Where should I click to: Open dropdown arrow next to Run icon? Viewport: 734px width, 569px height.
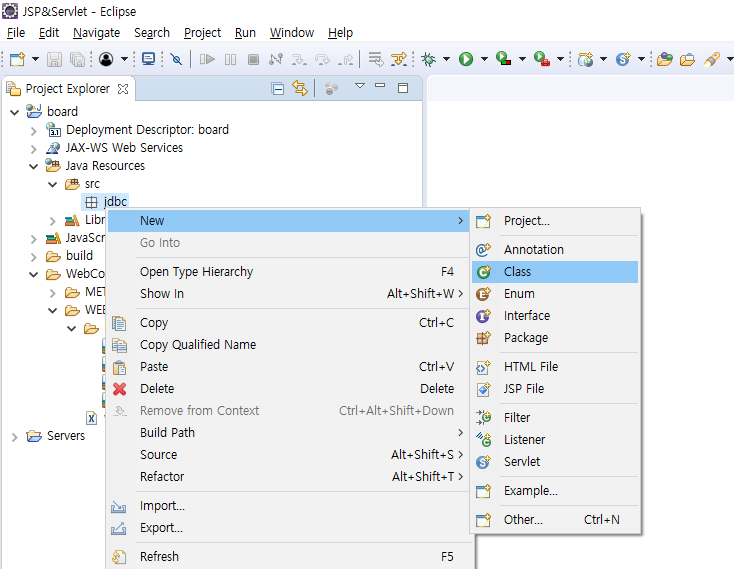pyautogui.click(x=484, y=59)
